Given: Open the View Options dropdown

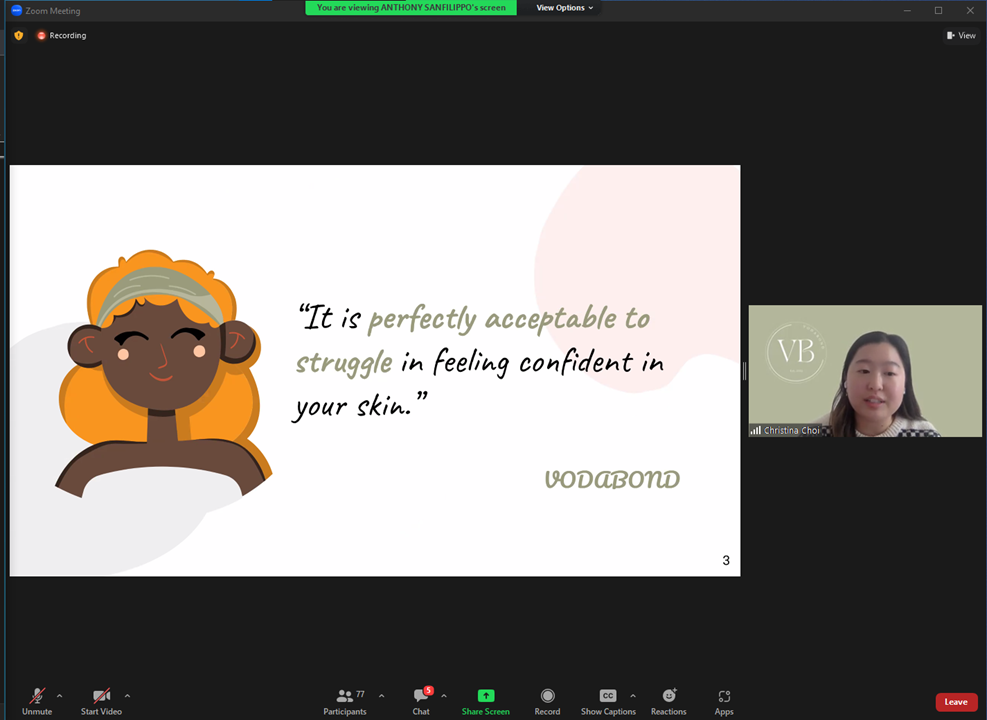Looking at the screenshot, I should pos(564,8).
